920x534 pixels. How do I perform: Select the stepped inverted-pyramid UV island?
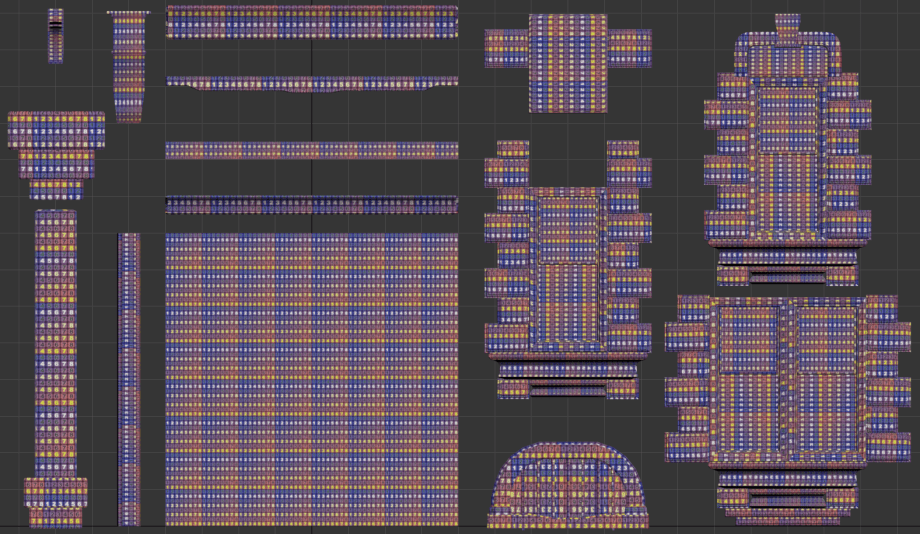[56, 155]
